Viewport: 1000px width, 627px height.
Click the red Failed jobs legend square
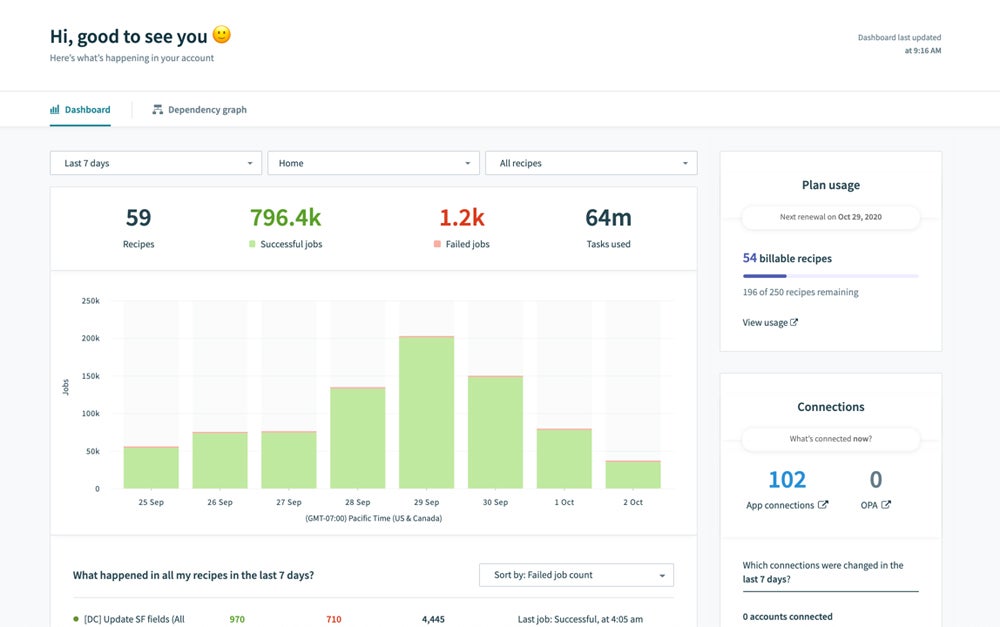click(x=437, y=244)
